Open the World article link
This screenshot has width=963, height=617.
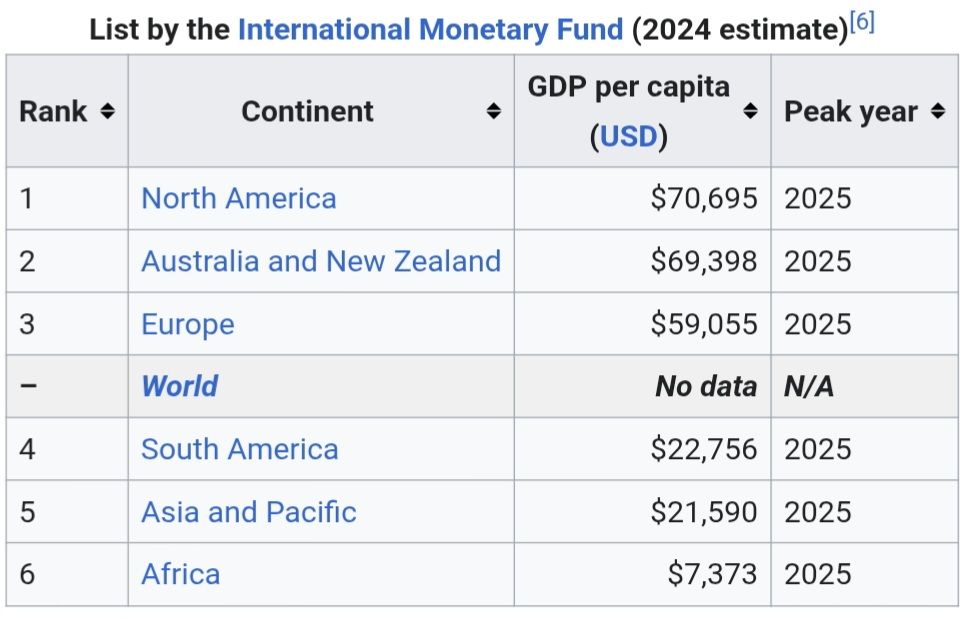point(179,386)
